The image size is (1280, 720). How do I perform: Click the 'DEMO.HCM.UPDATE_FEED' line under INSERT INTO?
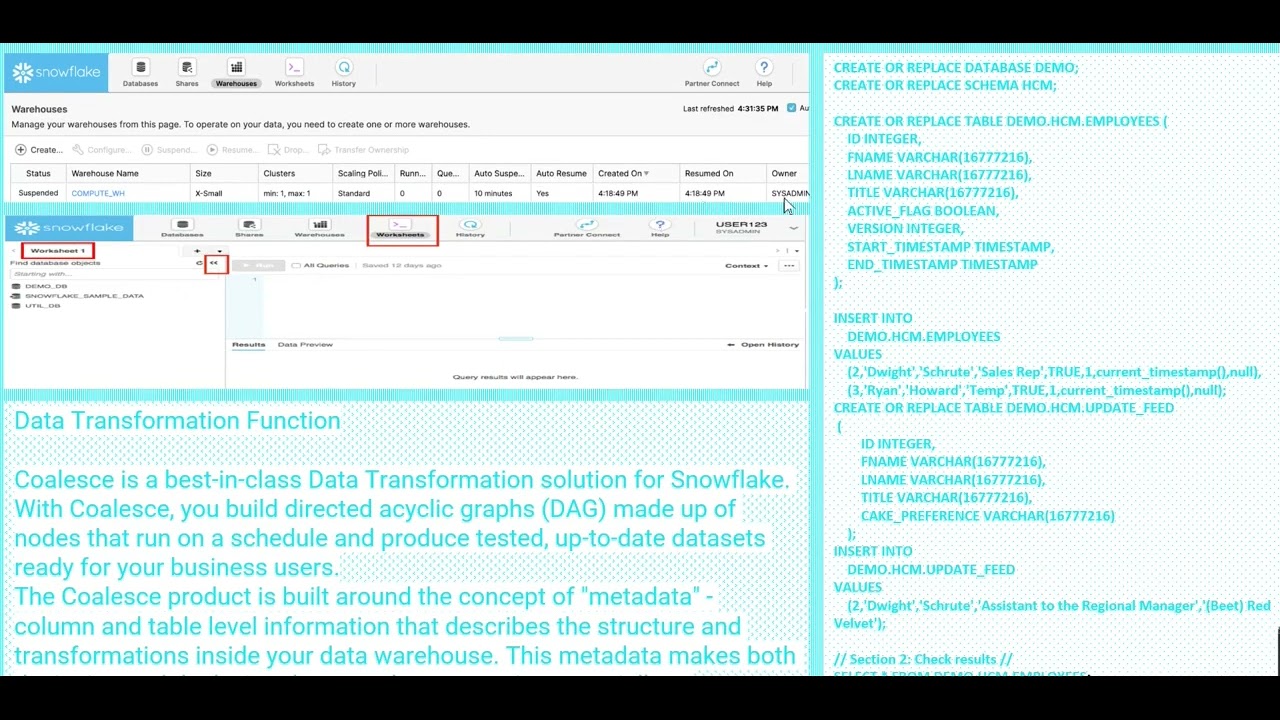tap(931, 570)
